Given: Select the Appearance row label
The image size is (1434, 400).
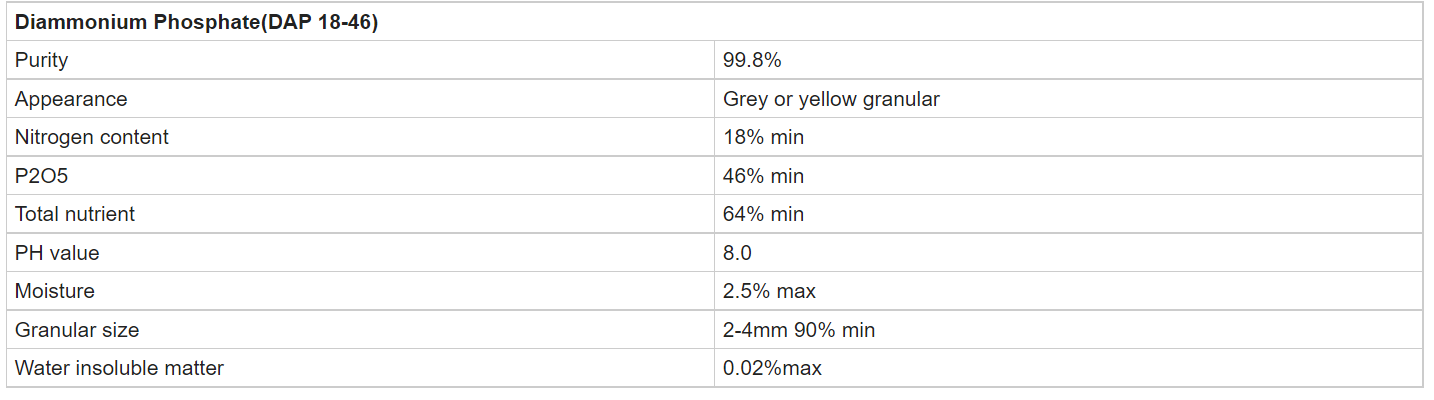Looking at the screenshot, I should (71, 99).
